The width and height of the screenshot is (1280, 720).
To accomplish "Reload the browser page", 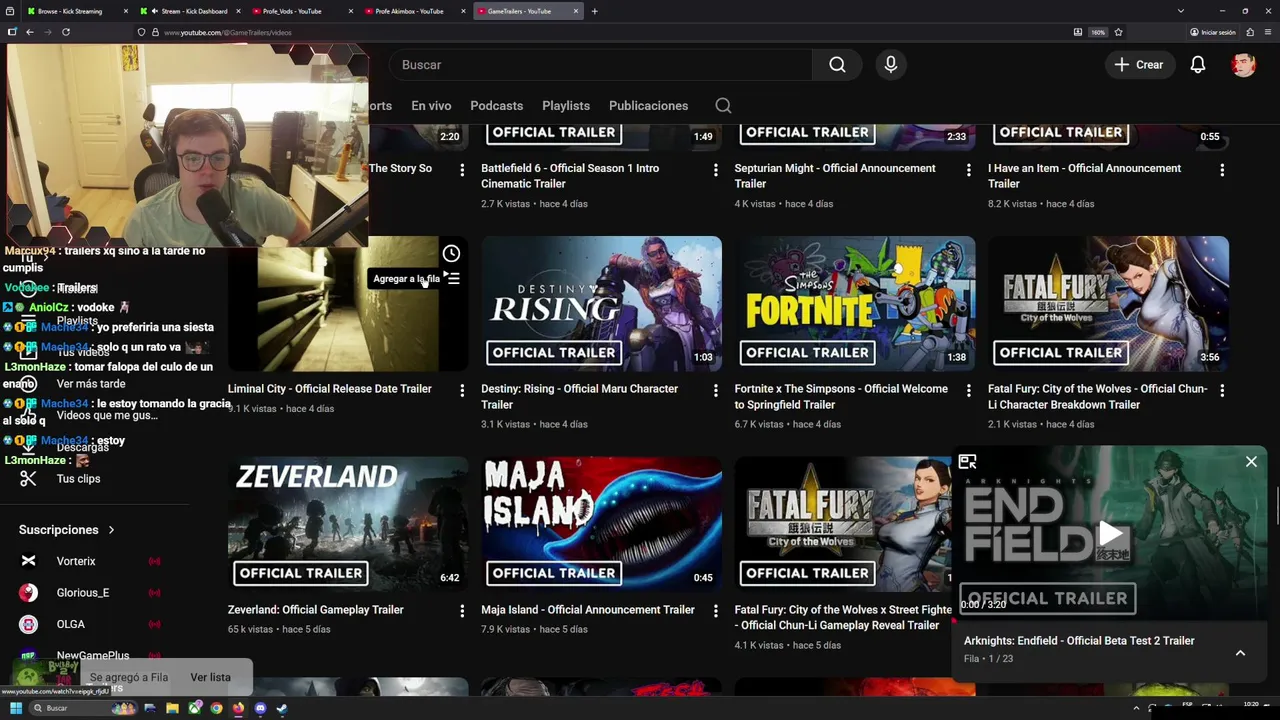I will point(66,32).
